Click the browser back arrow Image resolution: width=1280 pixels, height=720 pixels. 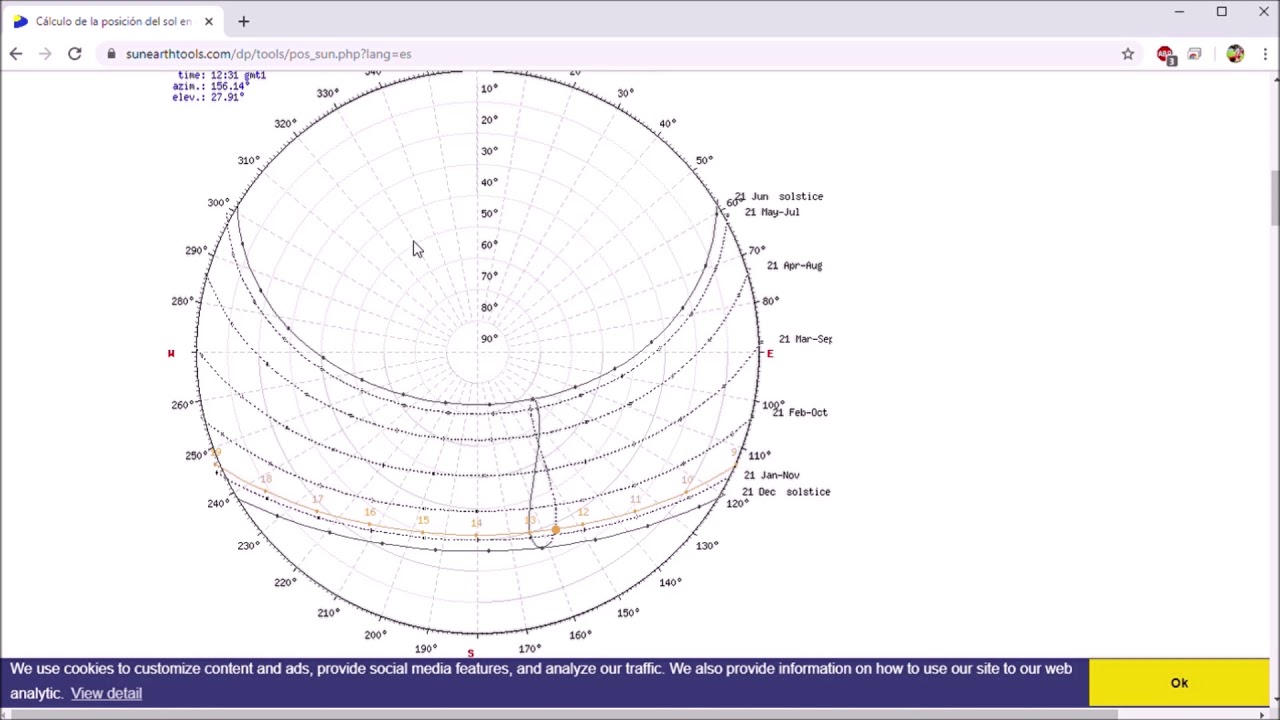[16, 54]
